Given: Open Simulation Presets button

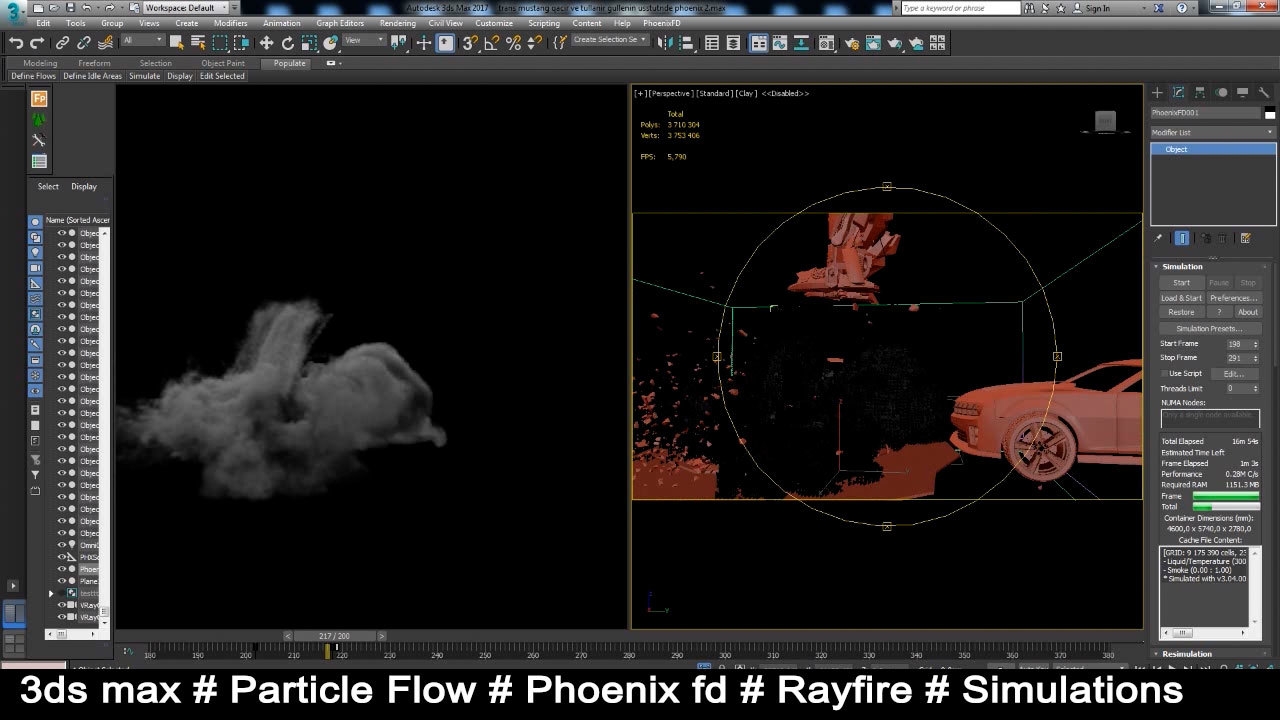Looking at the screenshot, I should click(1210, 328).
